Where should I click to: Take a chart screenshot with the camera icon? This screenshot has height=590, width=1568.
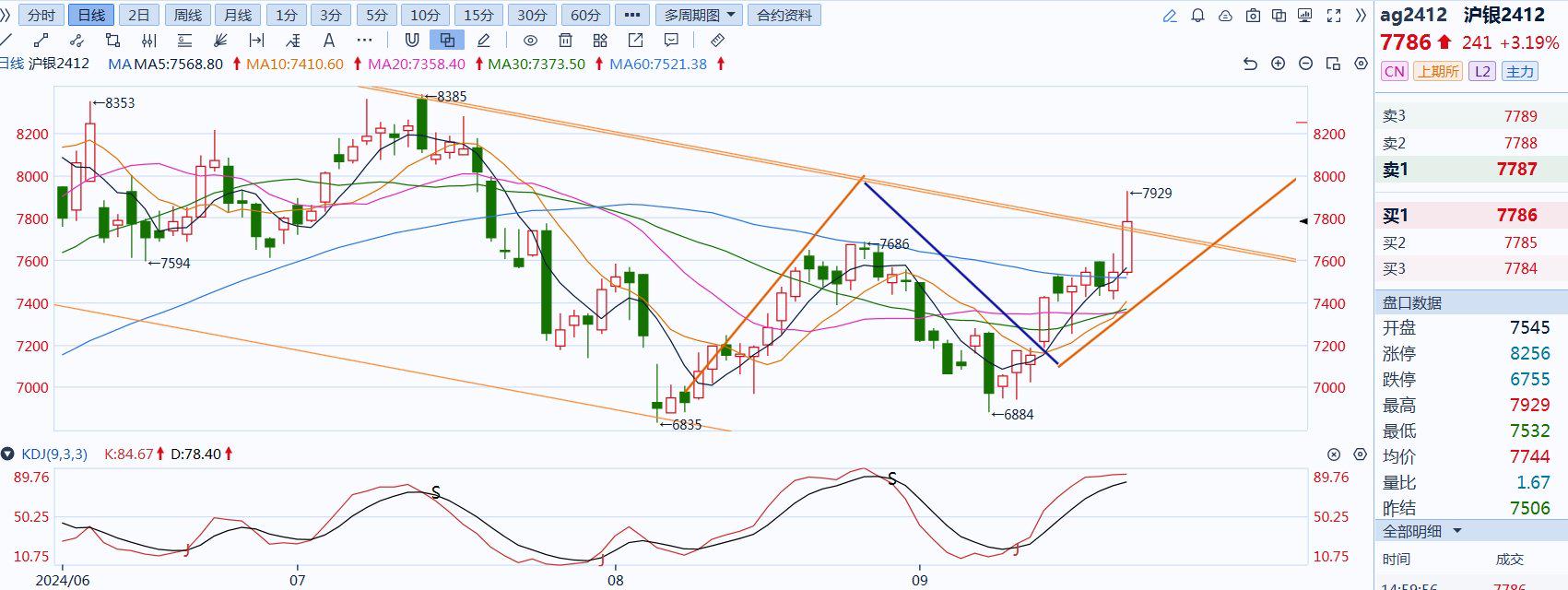pyautogui.click(x=1253, y=16)
